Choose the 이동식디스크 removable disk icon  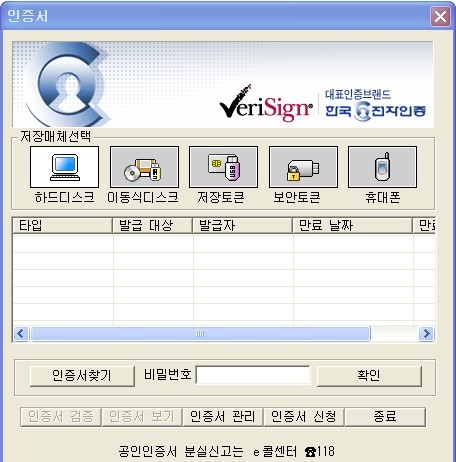[x=144, y=167]
